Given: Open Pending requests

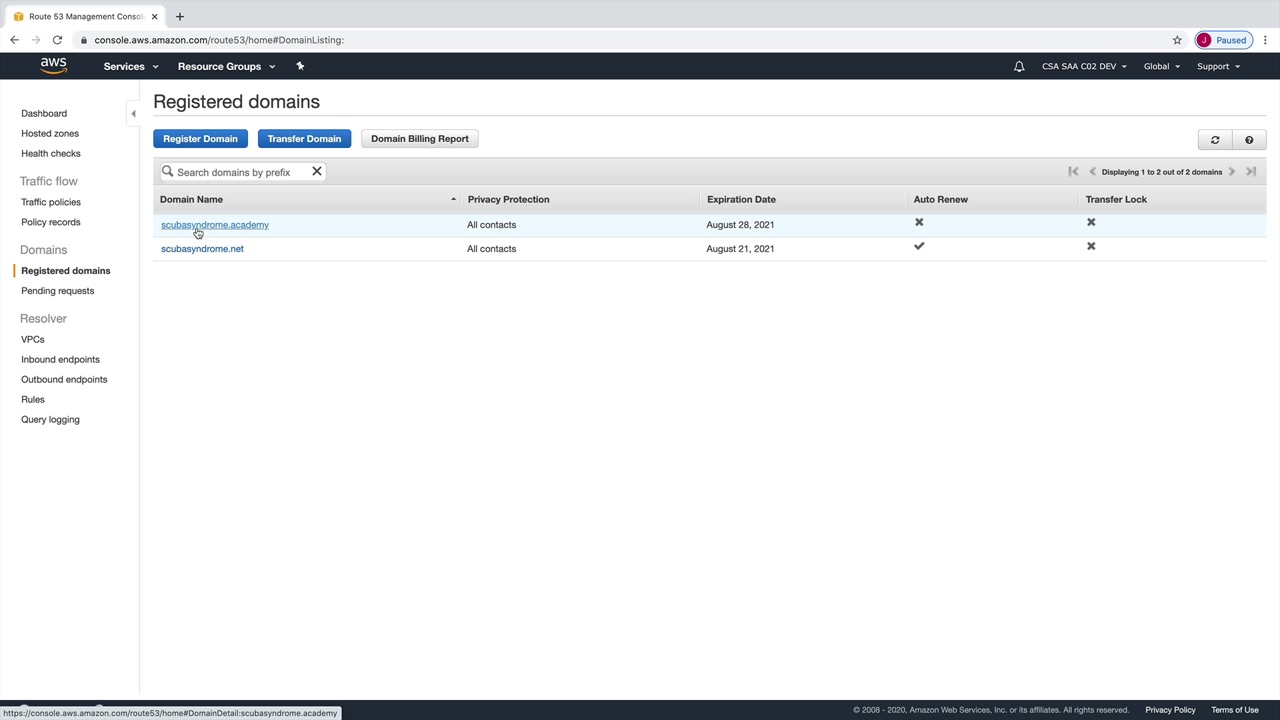Looking at the screenshot, I should pos(58,290).
